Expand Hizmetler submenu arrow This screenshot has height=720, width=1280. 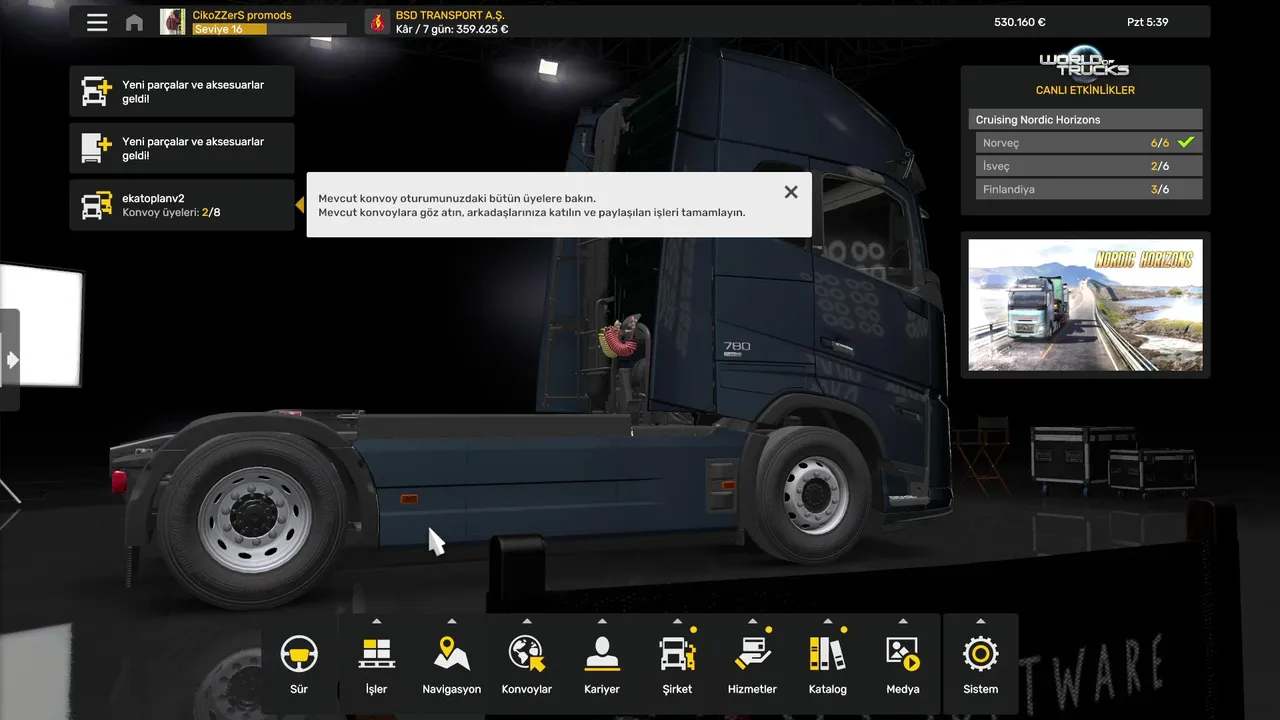[x=752, y=621]
